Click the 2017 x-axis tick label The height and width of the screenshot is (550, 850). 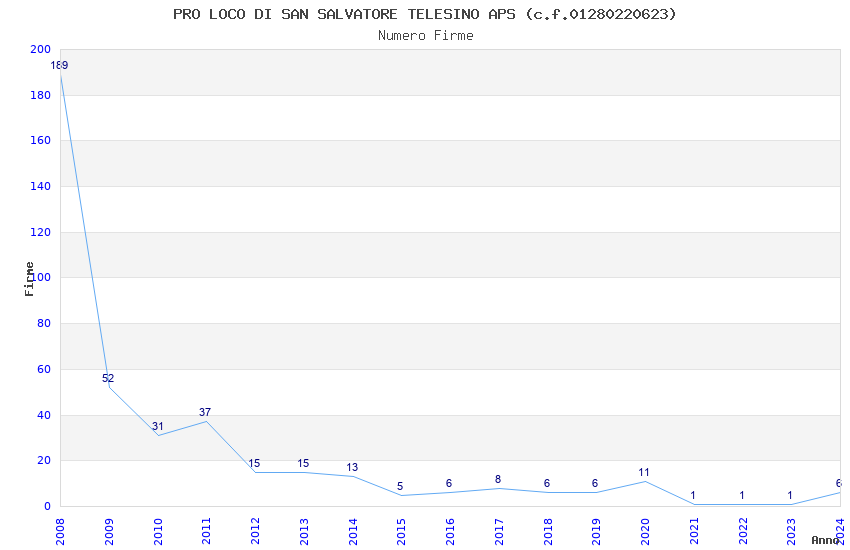click(x=499, y=530)
